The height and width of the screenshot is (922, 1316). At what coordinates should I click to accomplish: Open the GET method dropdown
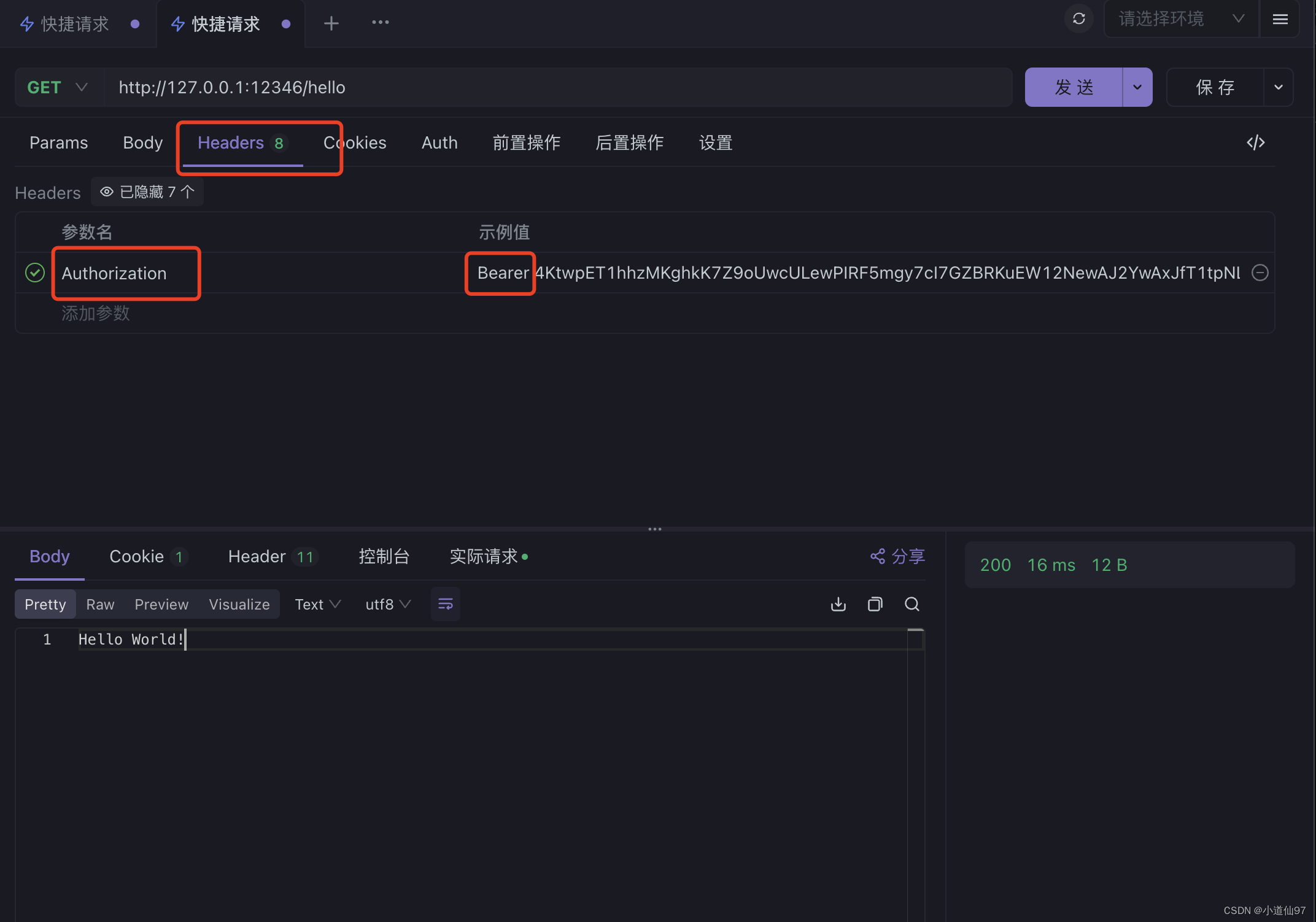[x=58, y=87]
